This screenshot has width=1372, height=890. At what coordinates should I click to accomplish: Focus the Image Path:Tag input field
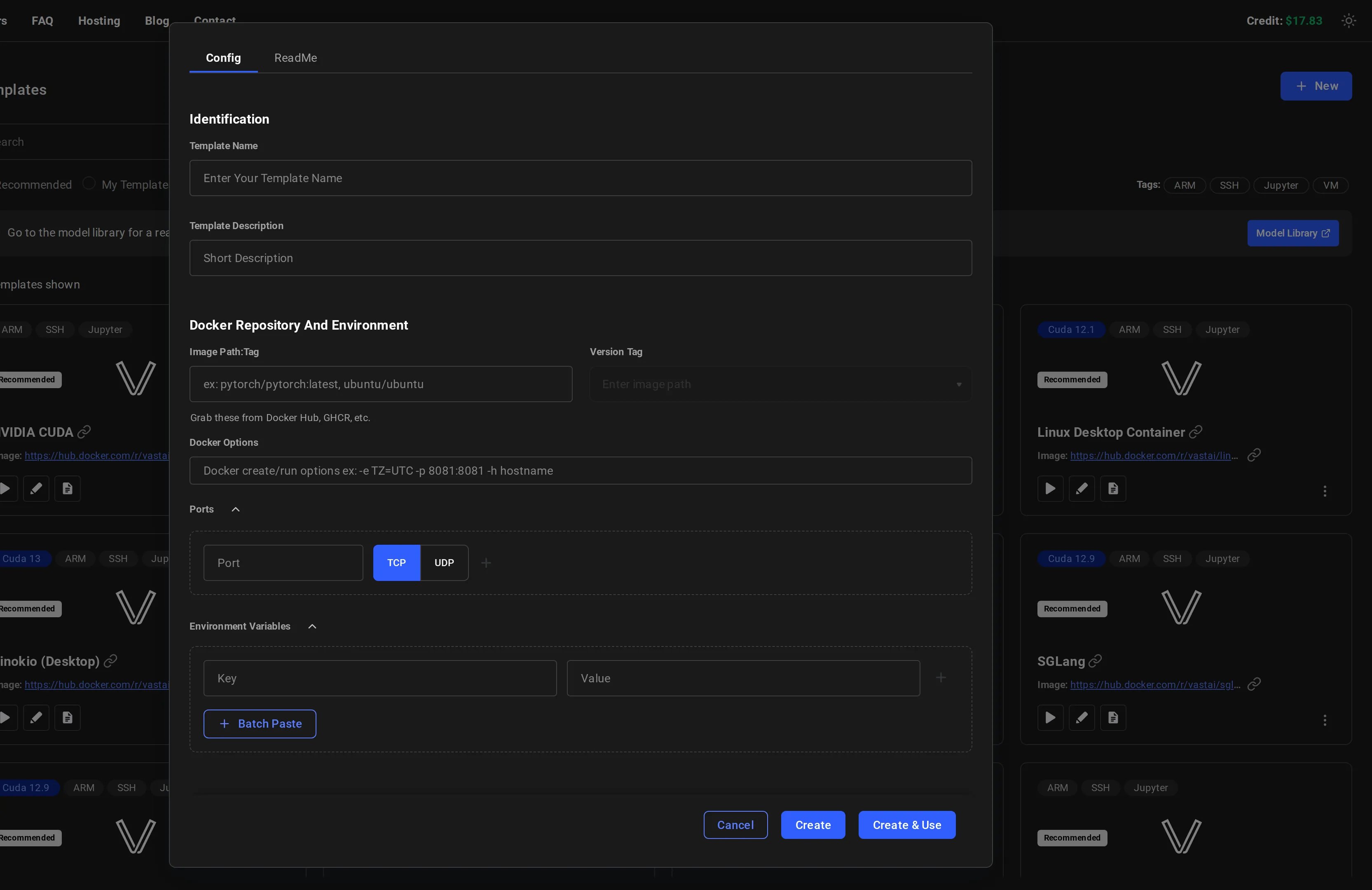380,384
